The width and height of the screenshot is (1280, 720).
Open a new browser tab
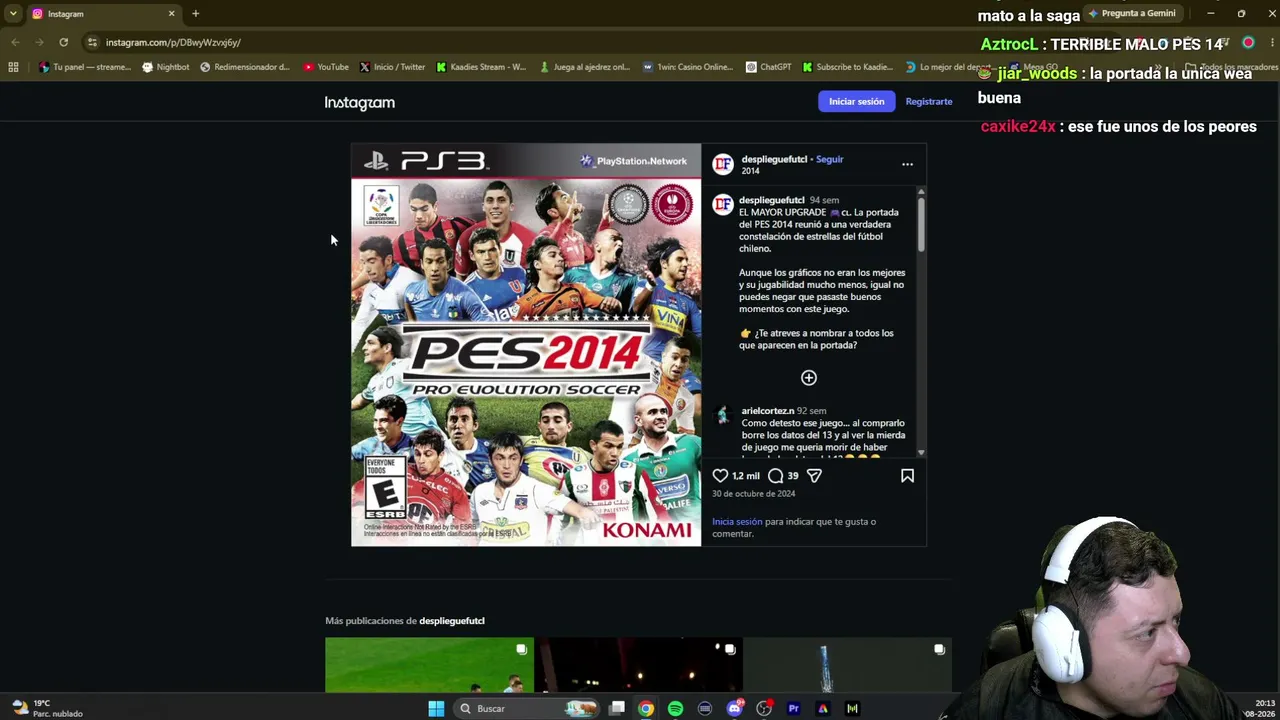195,14
